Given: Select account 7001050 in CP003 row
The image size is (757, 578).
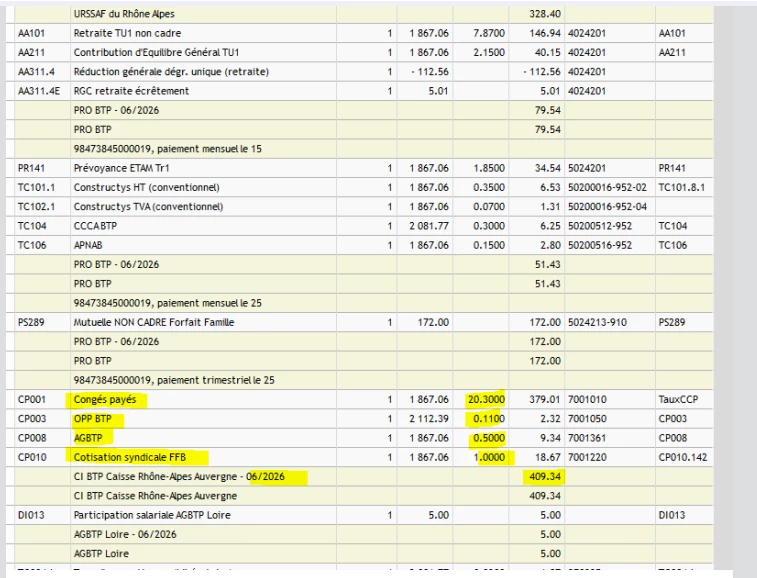Looking at the screenshot, I should pyautogui.click(x=587, y=419).
